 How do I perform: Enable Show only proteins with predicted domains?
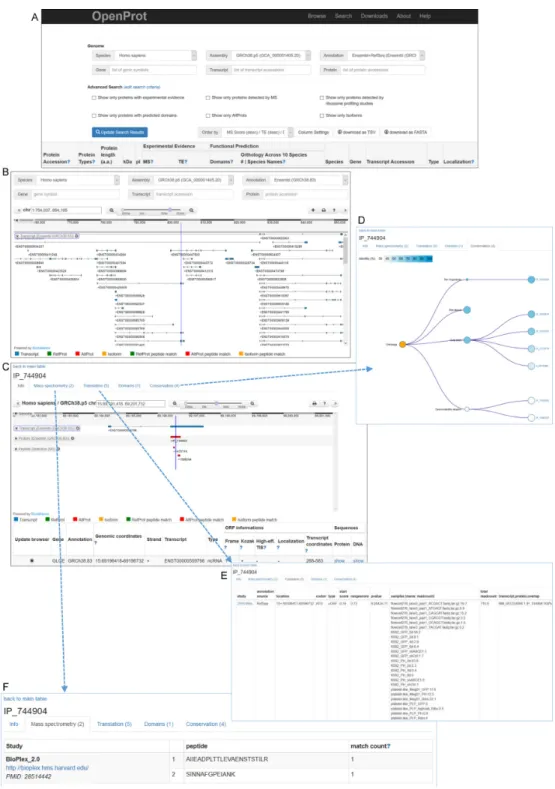pyautogui.click(x=94, y=116)
